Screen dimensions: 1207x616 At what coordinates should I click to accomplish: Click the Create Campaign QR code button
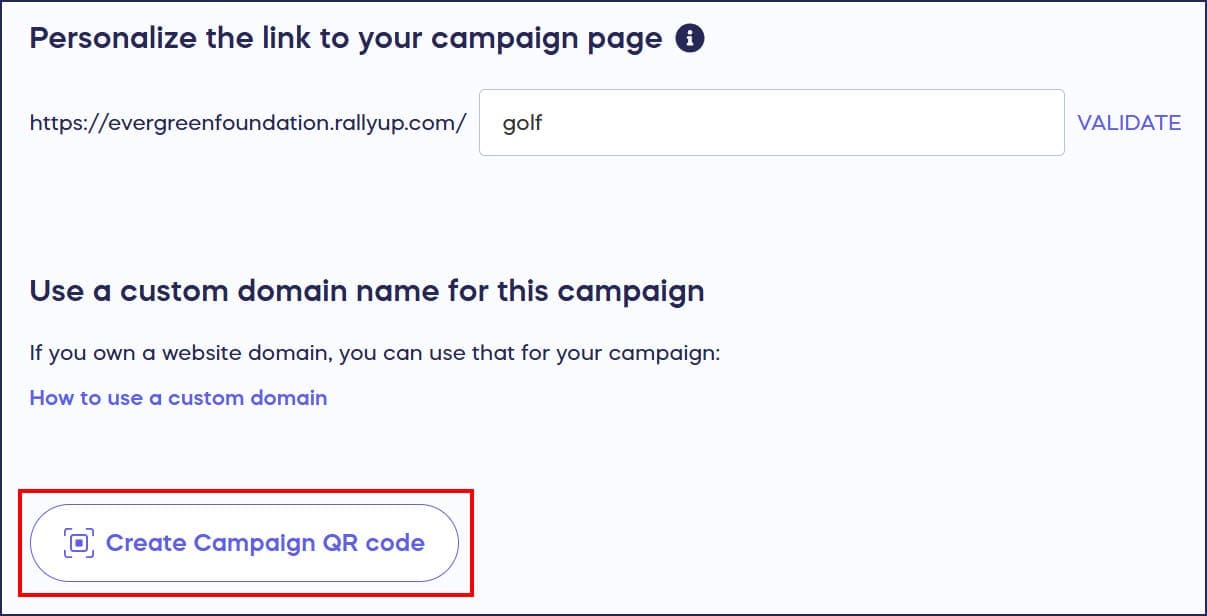[x=244, y=543]
